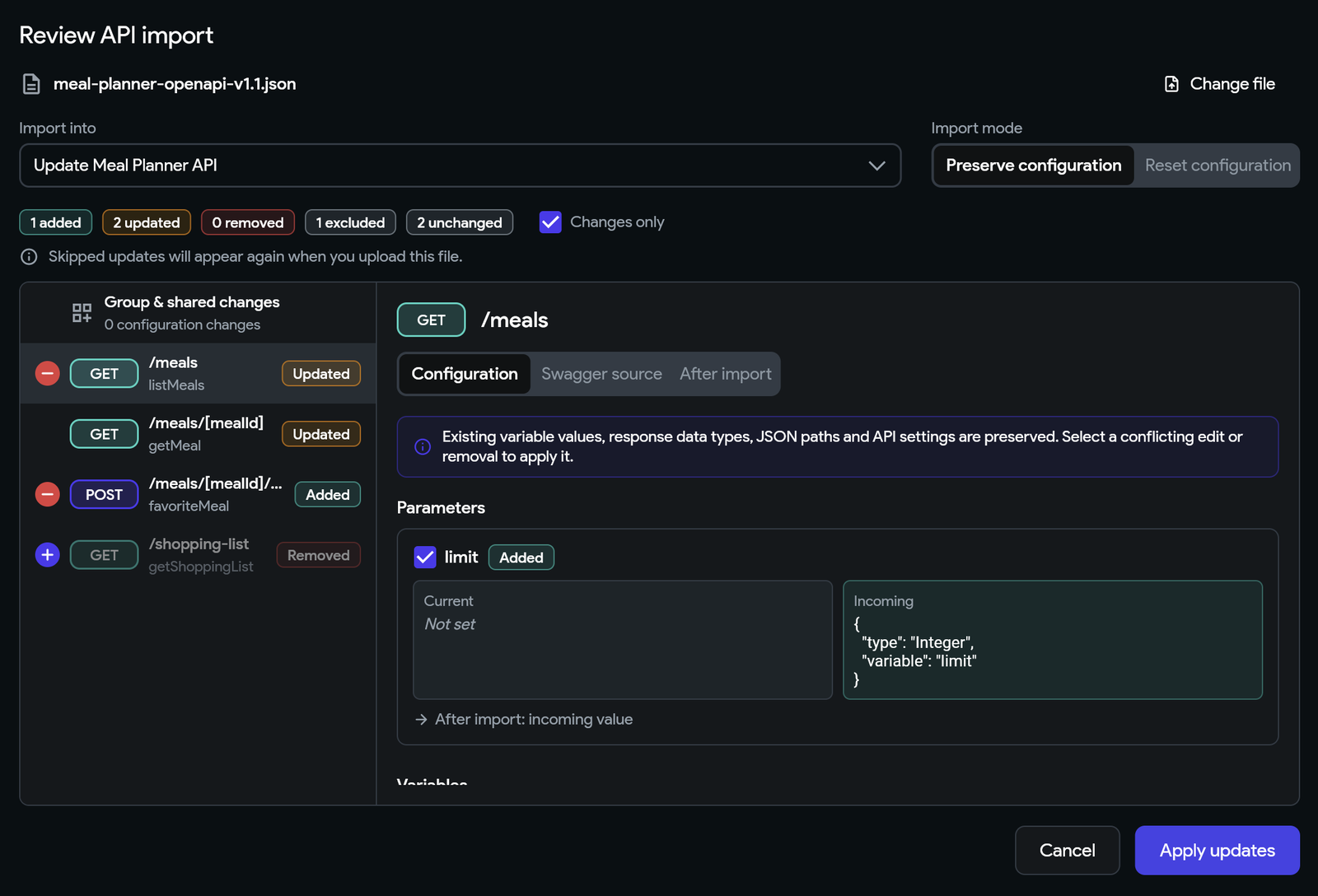Click the Updated badge on getMeal row

tap(321, 434)
